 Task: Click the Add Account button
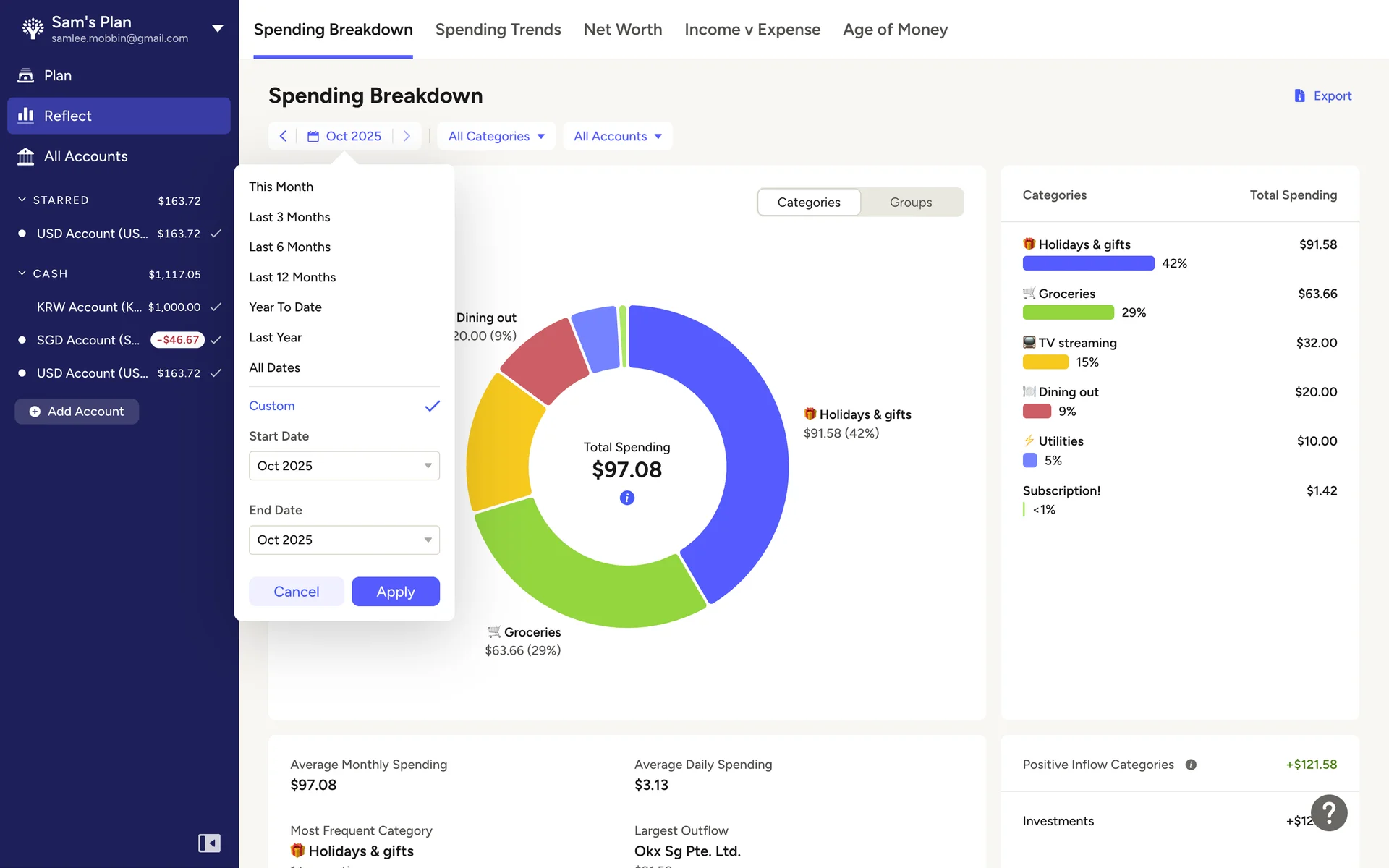coord(77,411)
